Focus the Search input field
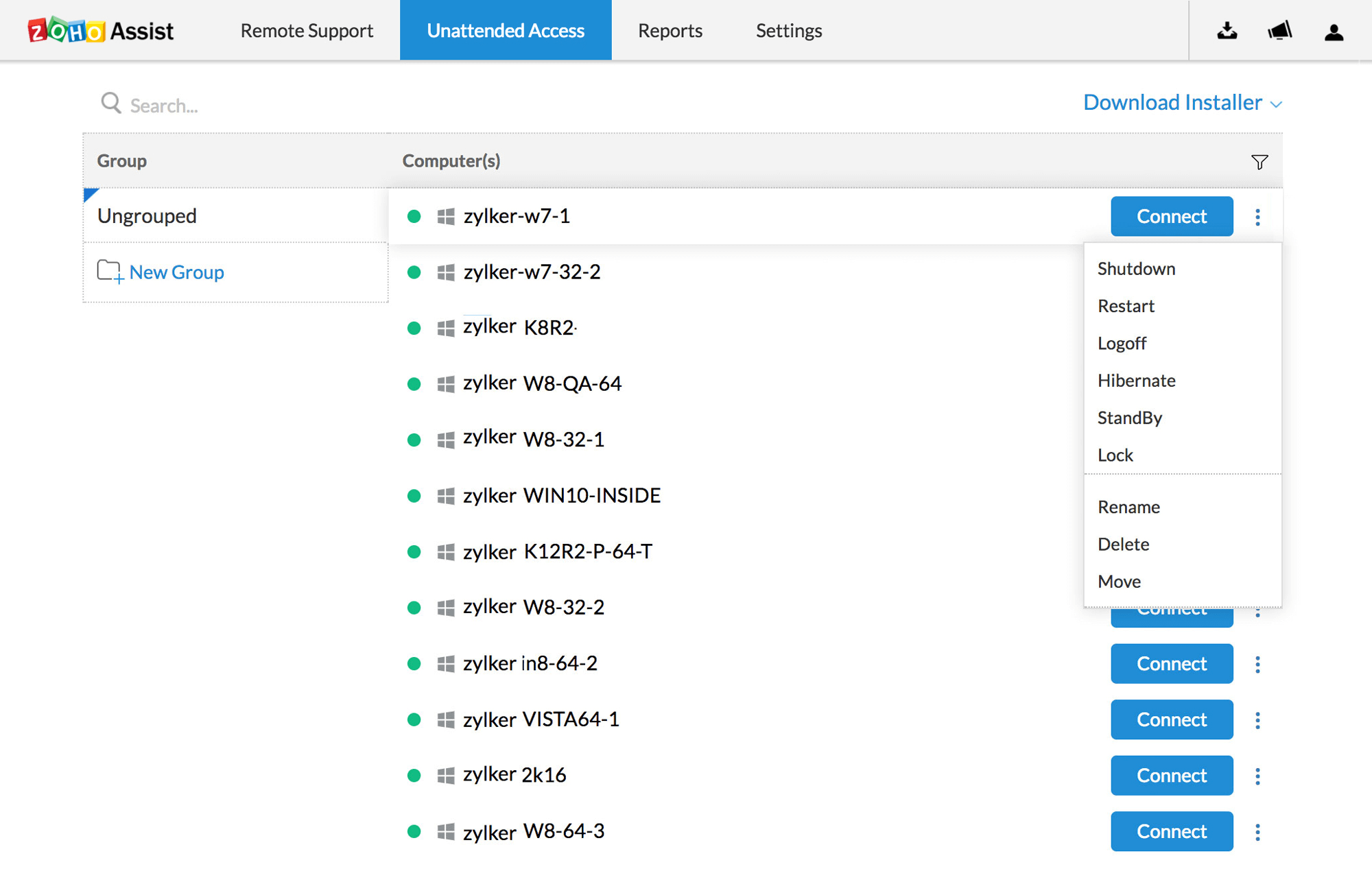This screenshot has width=1372, height=882. 274,105
